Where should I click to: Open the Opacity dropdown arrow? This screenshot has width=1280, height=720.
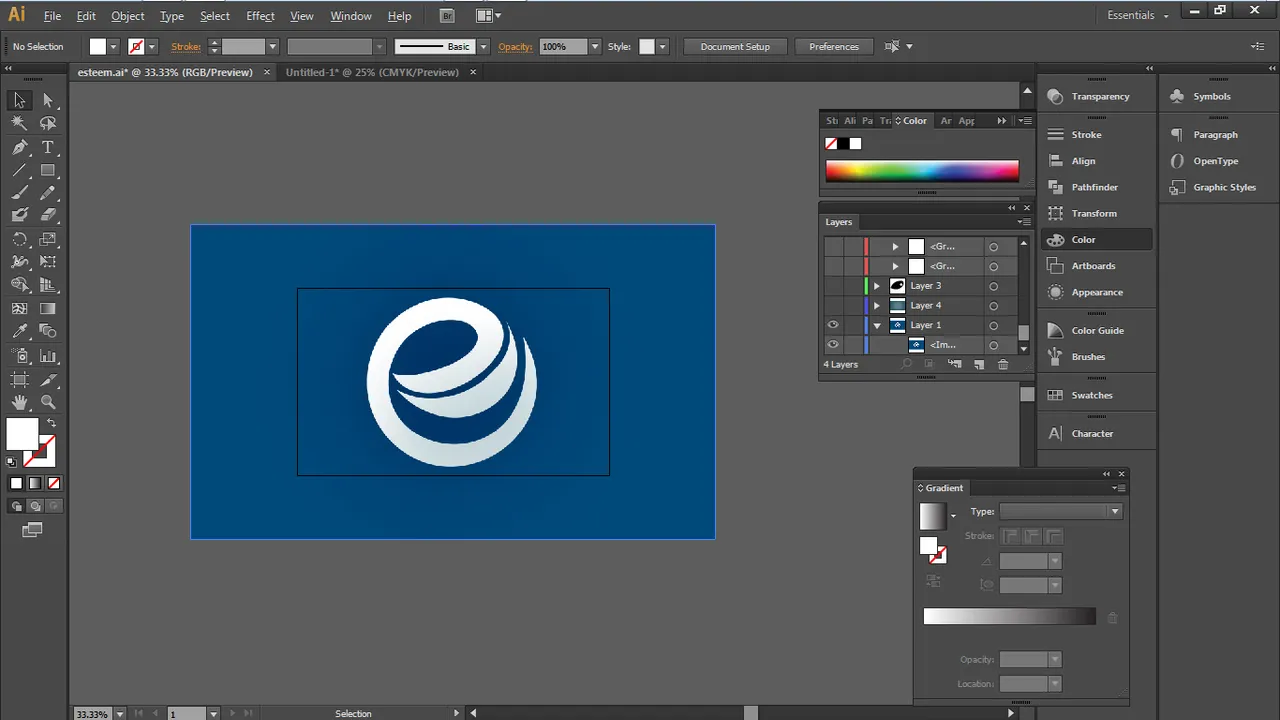(x=595, y=47)
